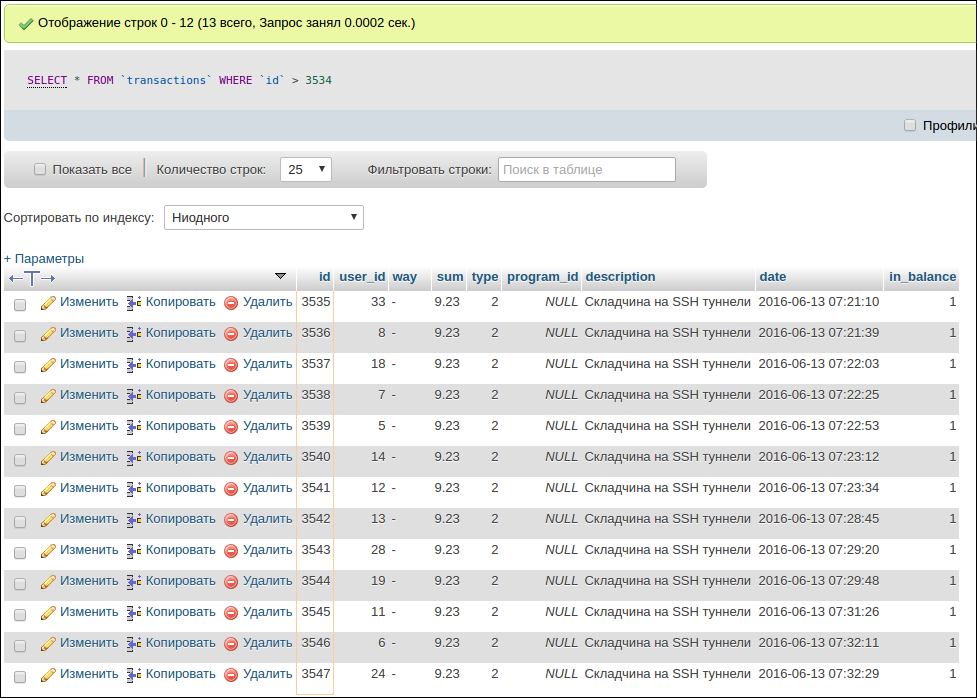The image size is (977, 698).
Task: Click the pencil edit icon for row 3535
Action: tap(48, 304)
